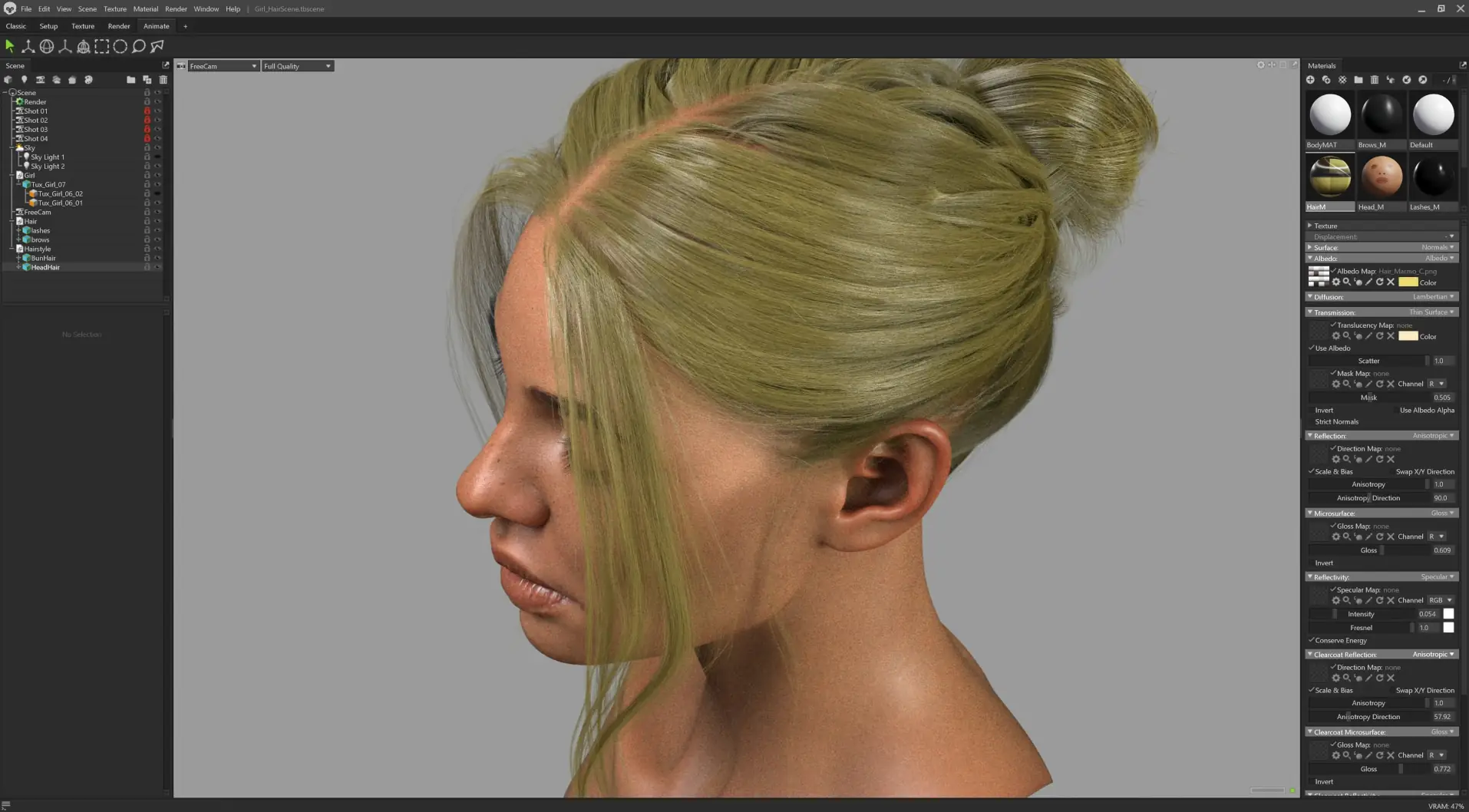The image size is (1469, 812).
Task: Select the green arrow selection tool
Action: tap(10, 46)
